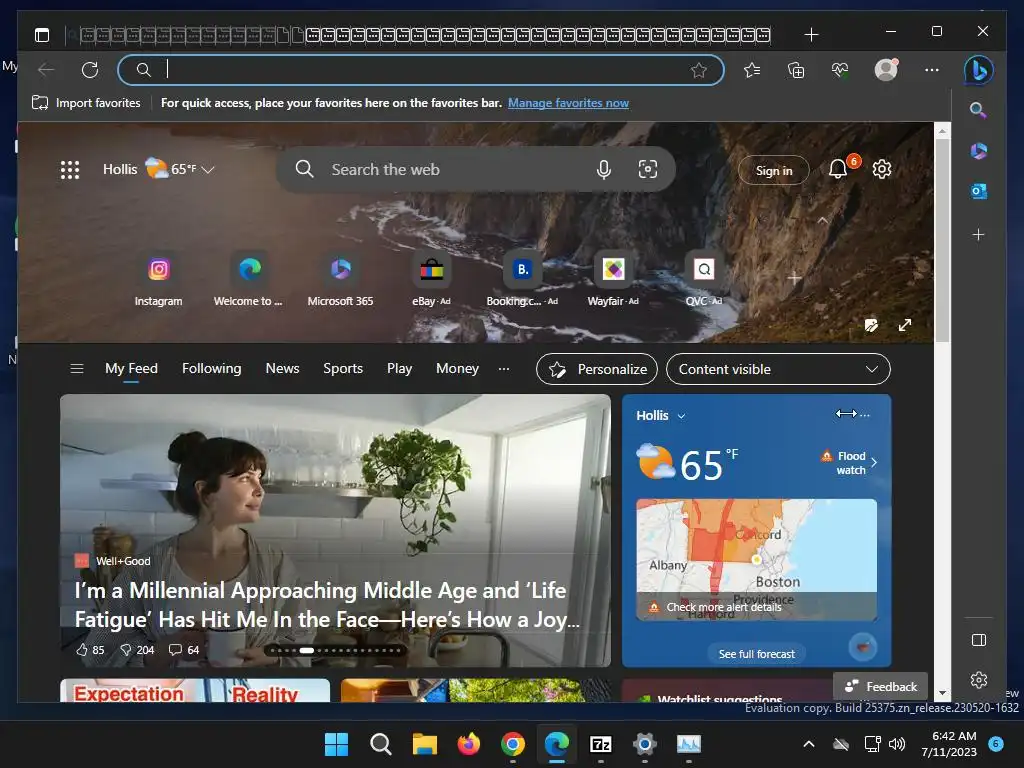Open the eBay quick link
This screenshot has width=1024, height=768.
[431, 280]
